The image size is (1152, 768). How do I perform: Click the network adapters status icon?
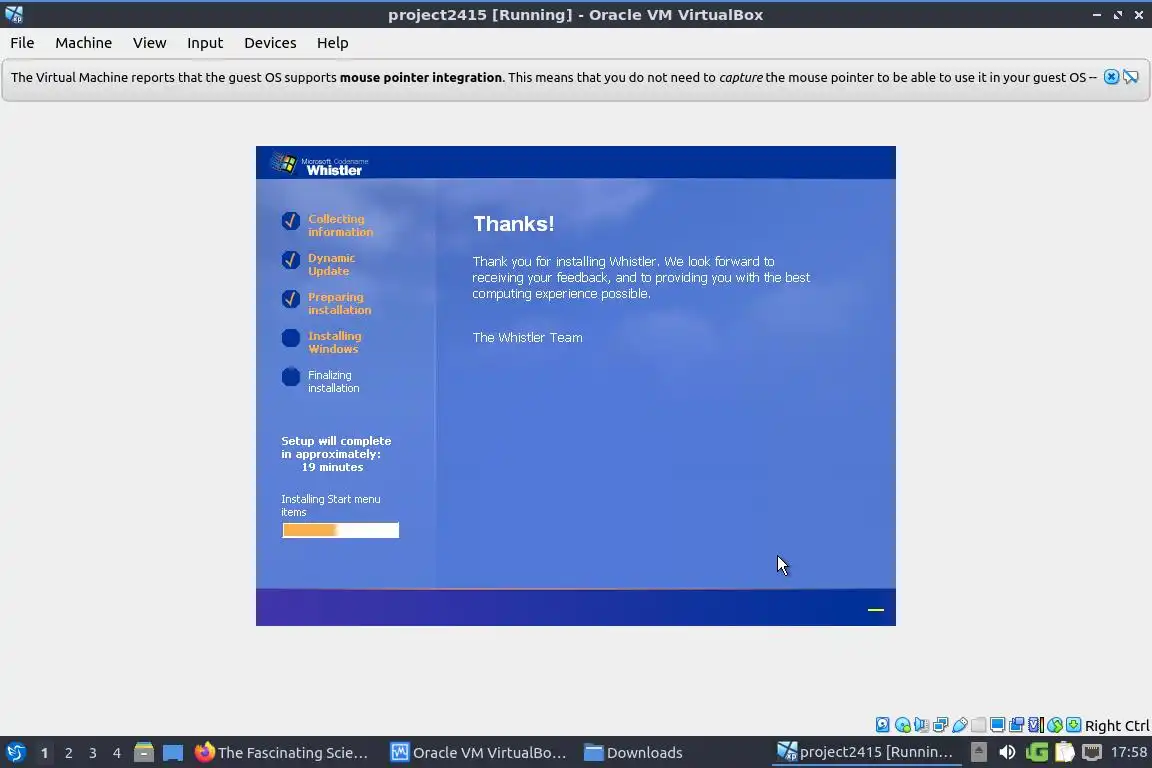[940, 725]
